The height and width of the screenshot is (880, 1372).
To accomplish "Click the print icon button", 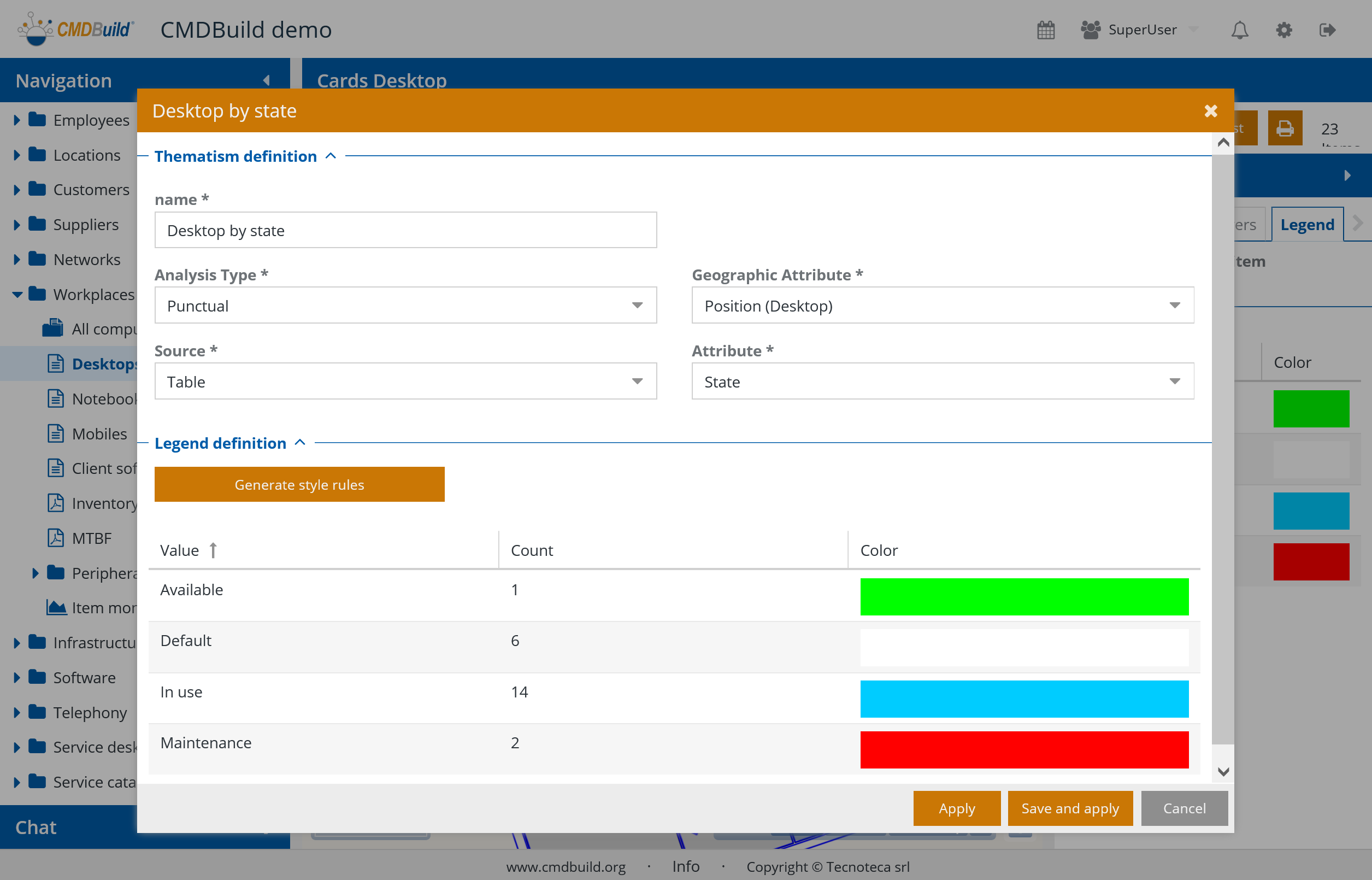I will pyautogui.click(x=1285, y=128).
